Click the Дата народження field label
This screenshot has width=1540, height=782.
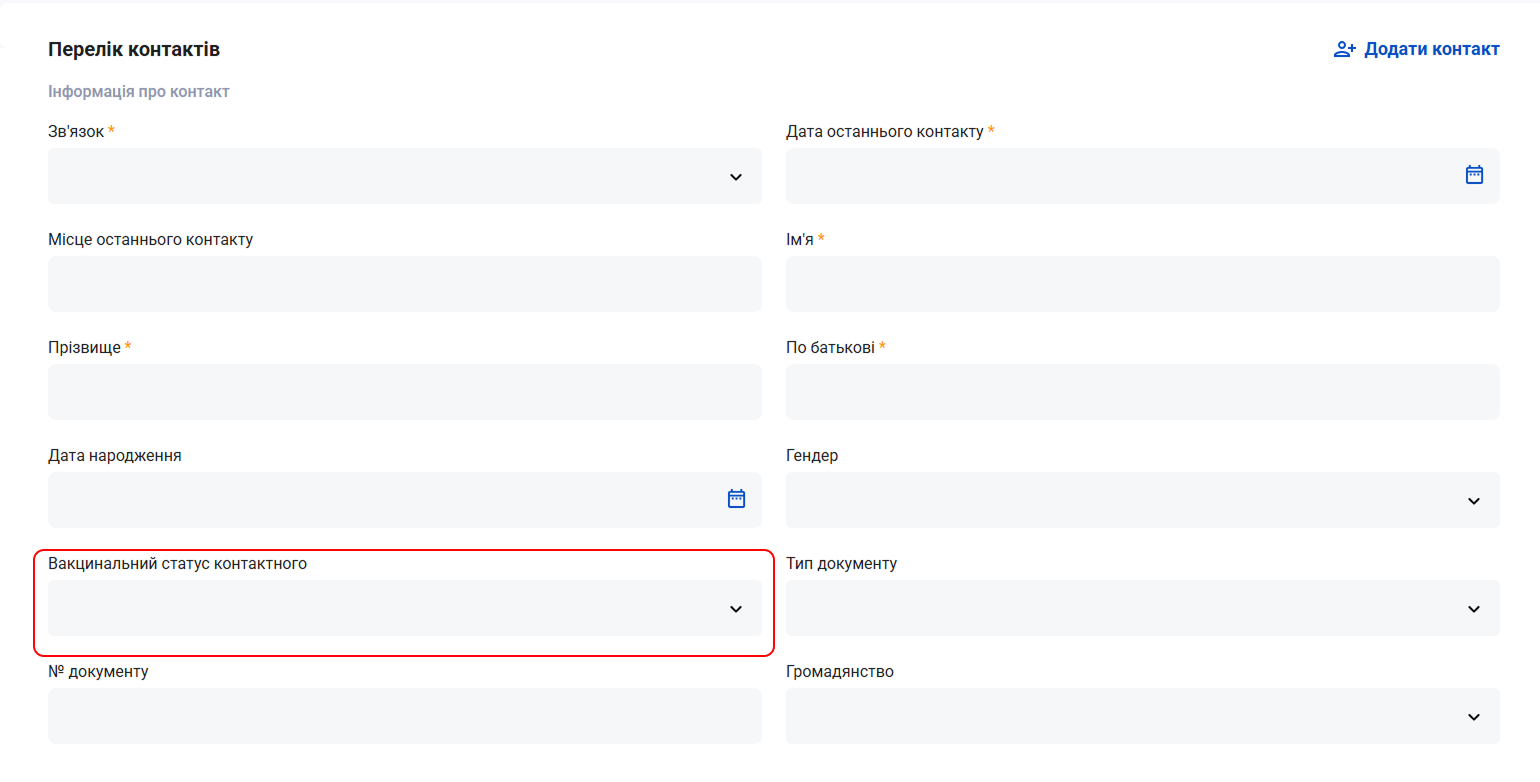[115, 456]
